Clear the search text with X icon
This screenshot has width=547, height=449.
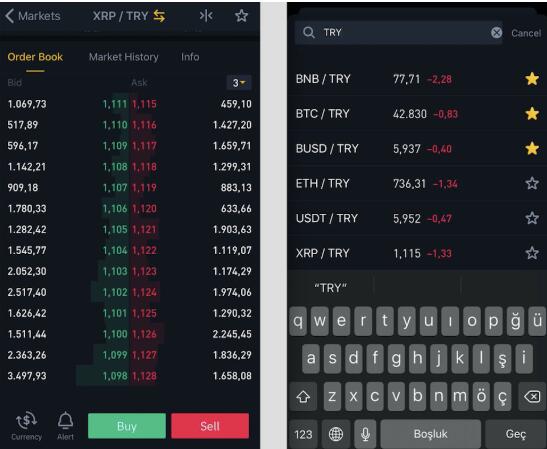tap(496, 33)
